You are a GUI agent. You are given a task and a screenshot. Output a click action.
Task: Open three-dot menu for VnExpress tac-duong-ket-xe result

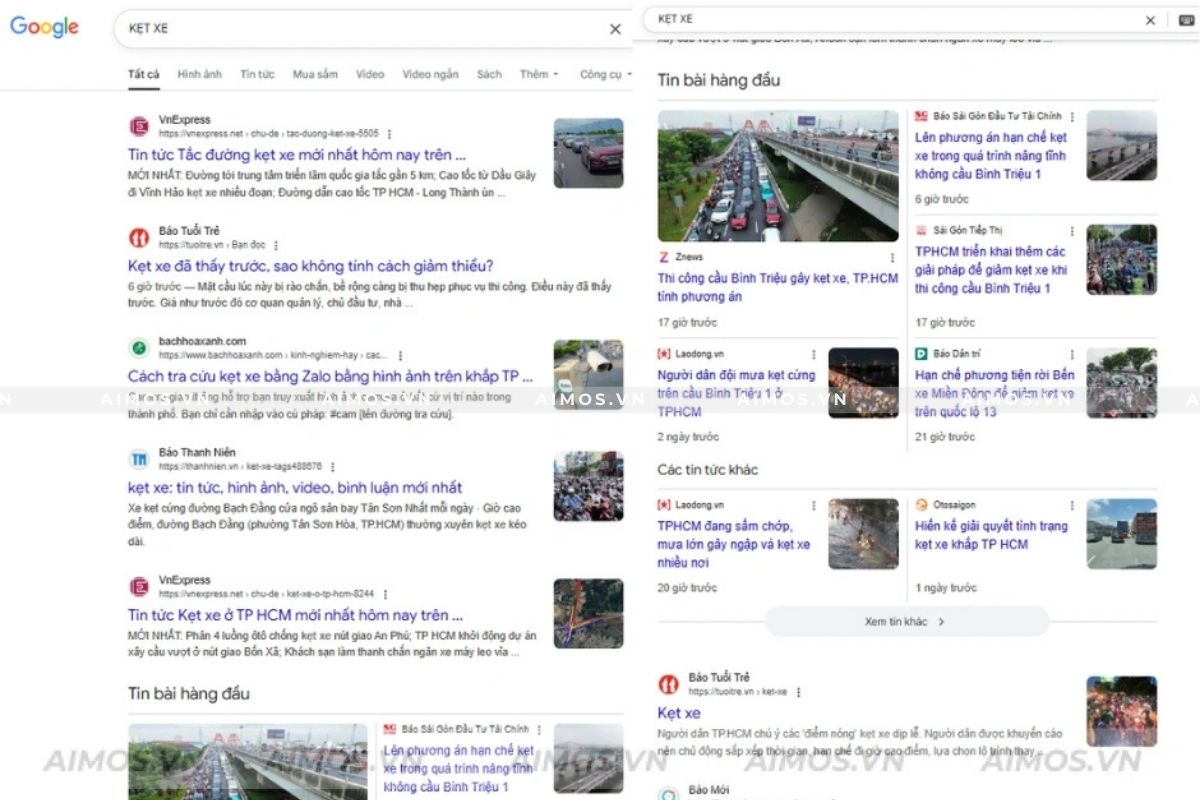(389, 134)
